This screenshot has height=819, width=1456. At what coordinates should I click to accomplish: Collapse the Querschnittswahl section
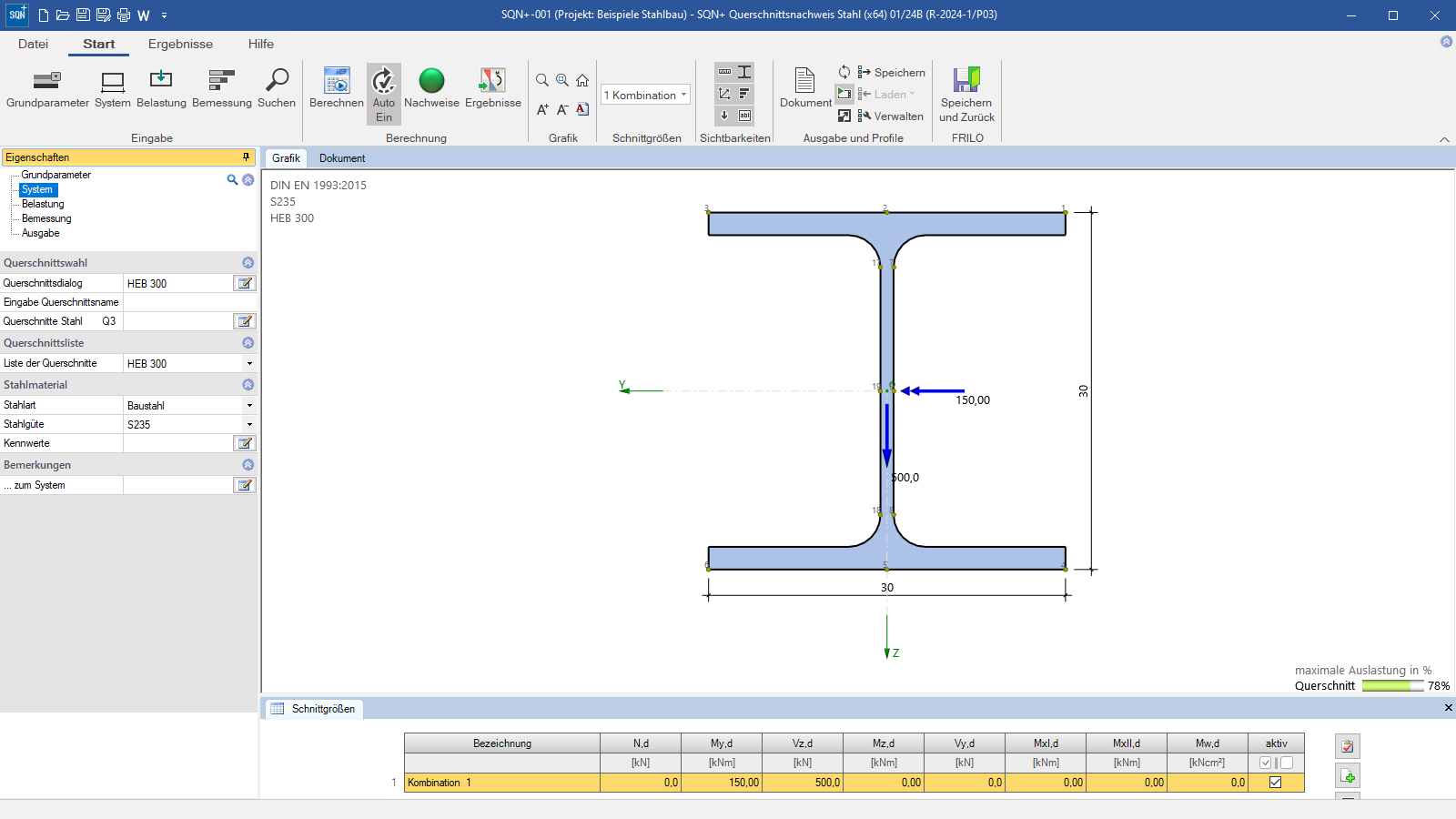coord(248,263)
